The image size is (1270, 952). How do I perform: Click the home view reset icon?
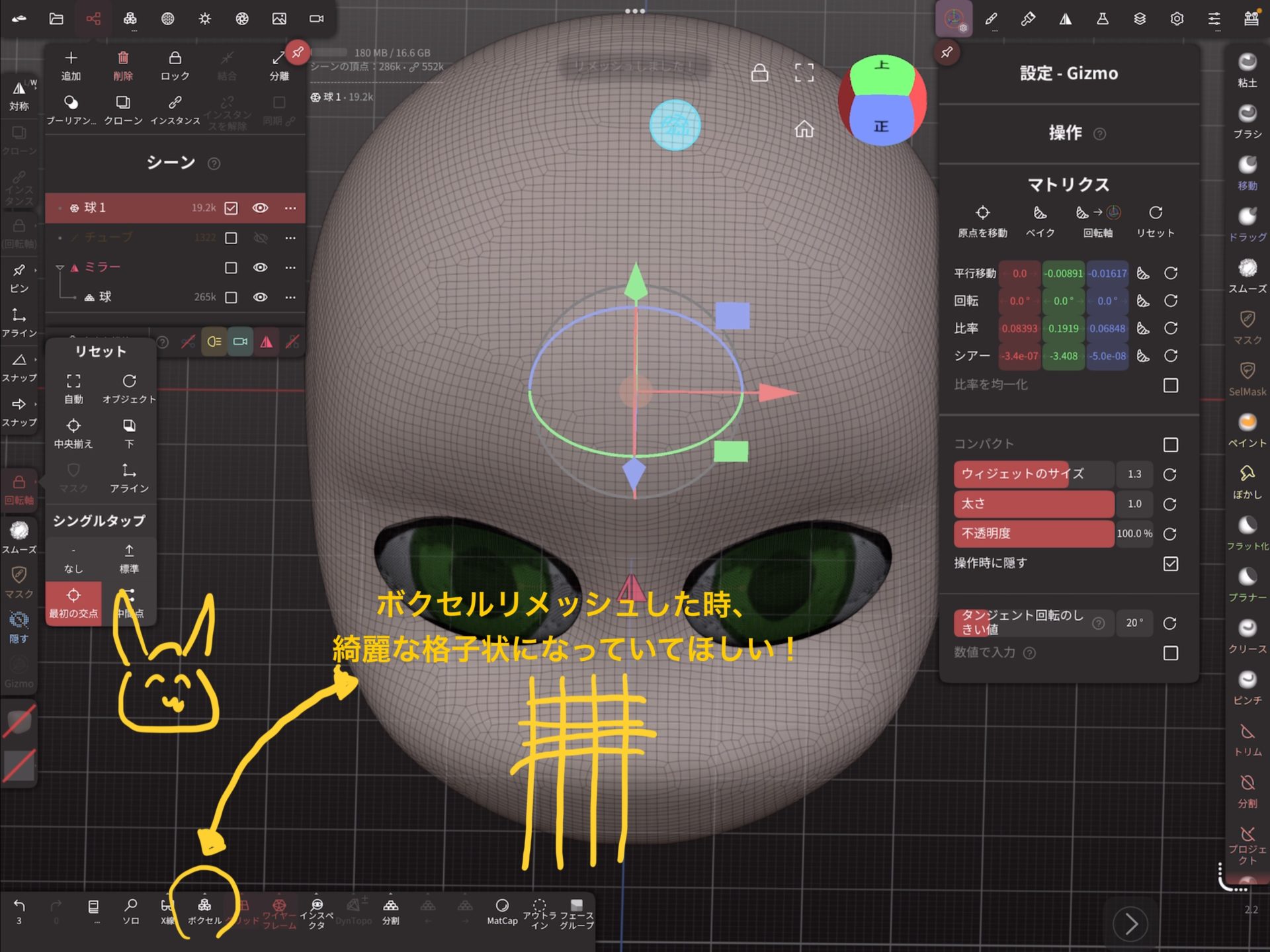pyautogui.click(x=804, y=129)
